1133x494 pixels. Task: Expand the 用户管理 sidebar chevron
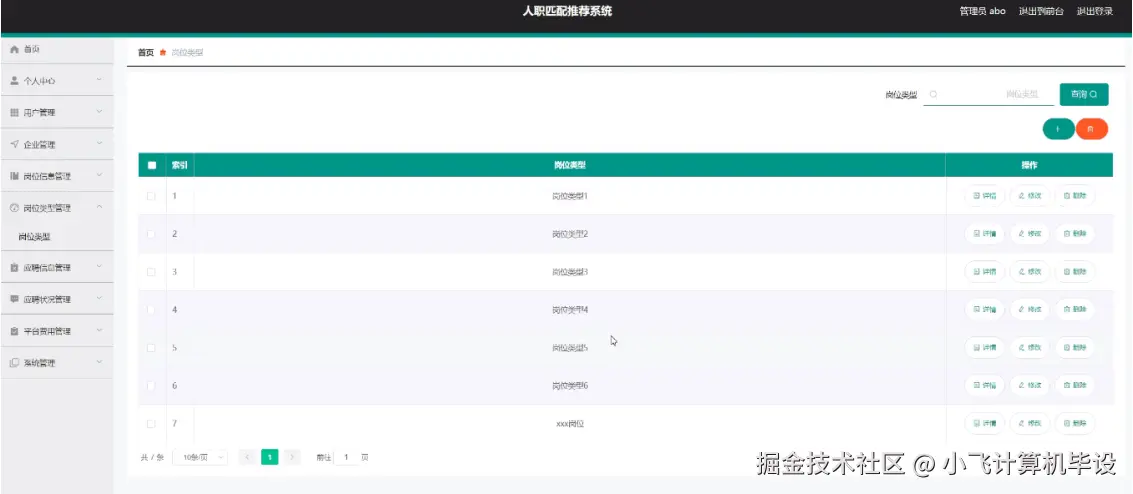click(100, 112)
